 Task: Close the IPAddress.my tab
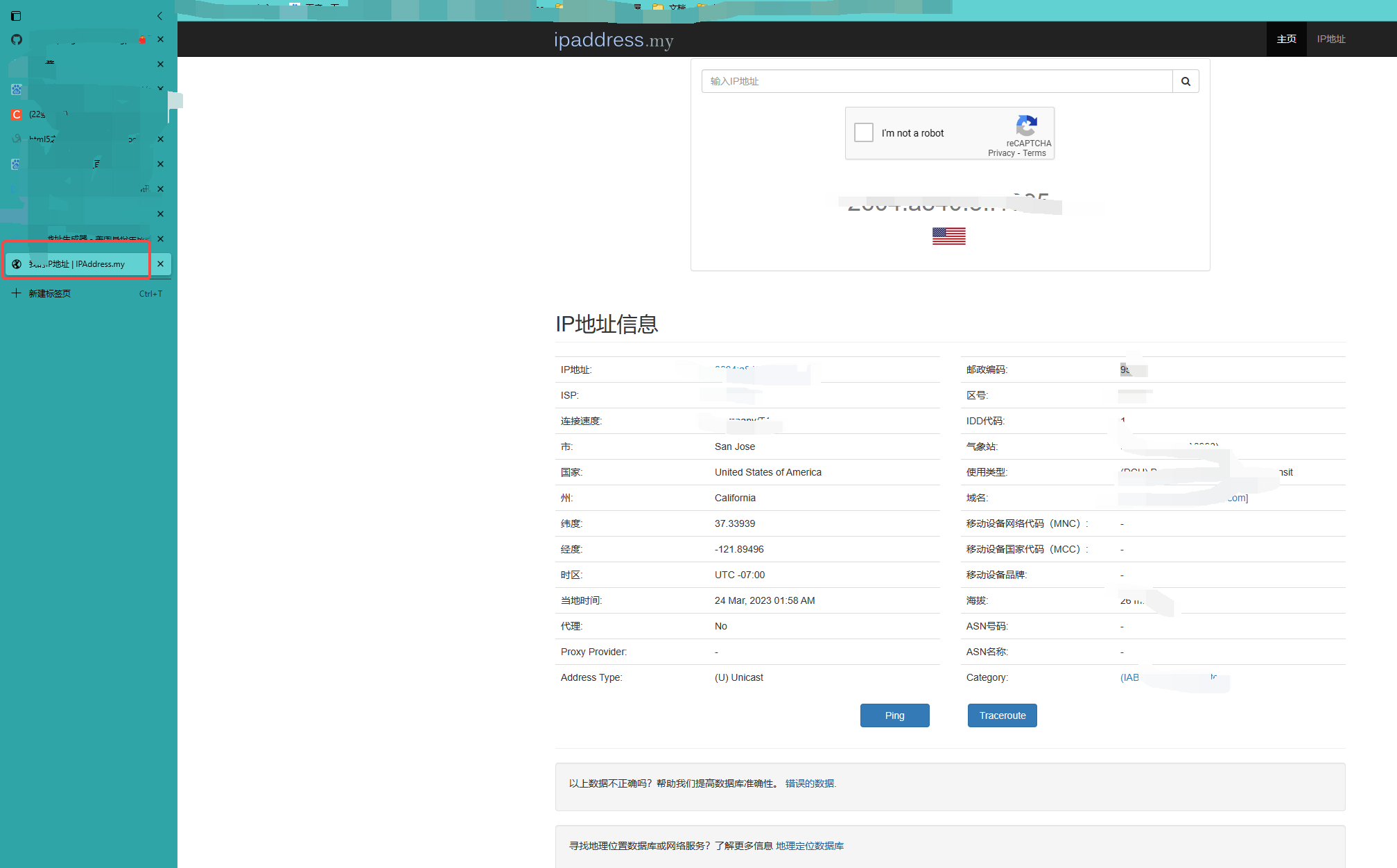coord(160,264)
